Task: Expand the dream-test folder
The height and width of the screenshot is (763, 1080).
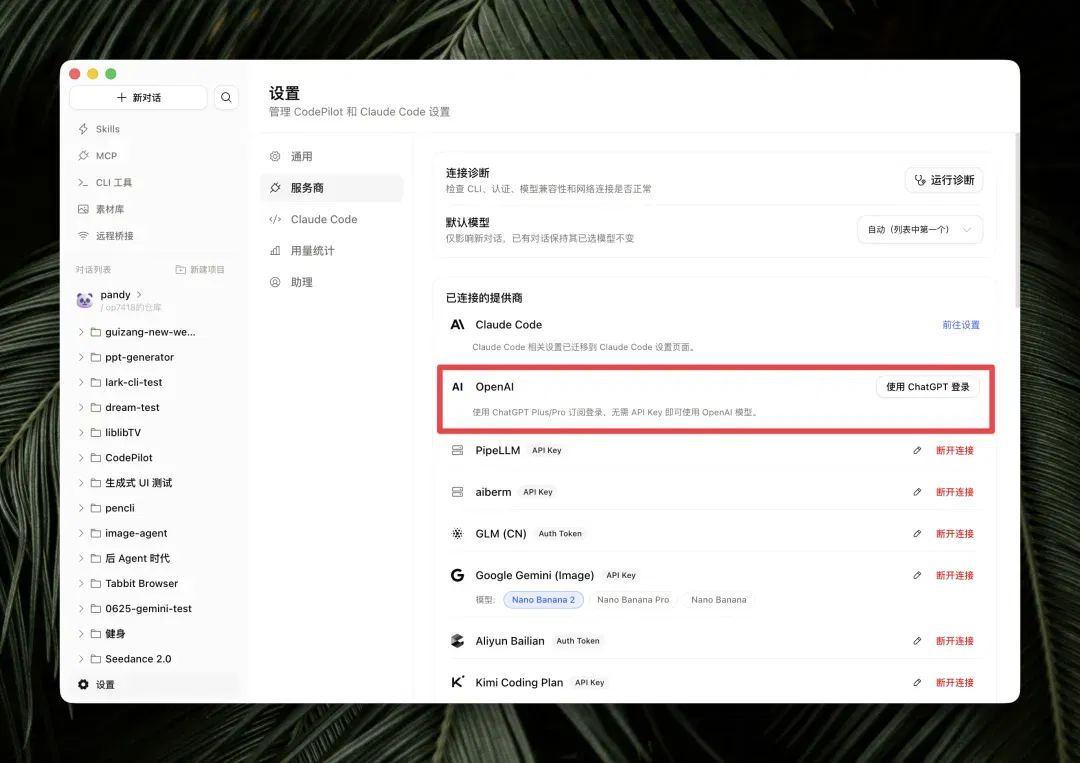Action: pos(81,407)
